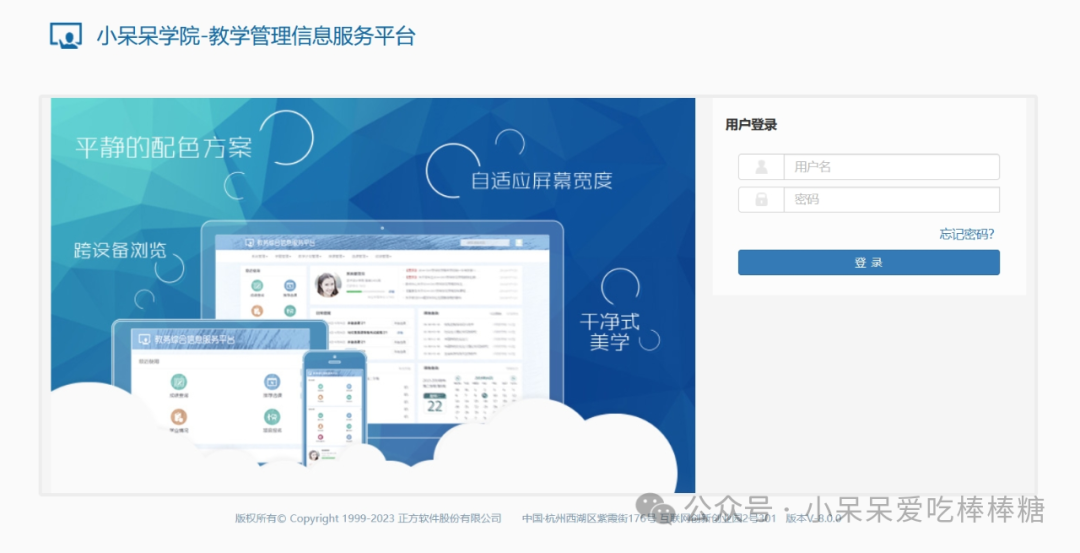The height and width of the screenshot is (553, 1080).
Task: Click the 跨设备浏览 banner text
Action: (x=121, y=250)
